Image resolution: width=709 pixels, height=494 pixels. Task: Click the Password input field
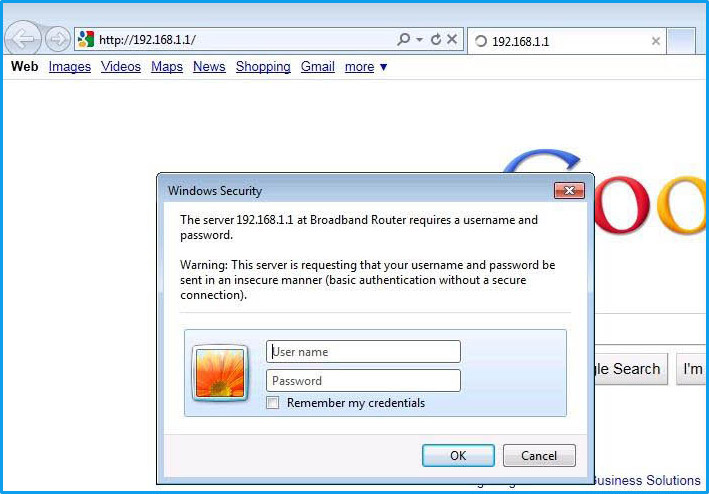pos(364,381)
